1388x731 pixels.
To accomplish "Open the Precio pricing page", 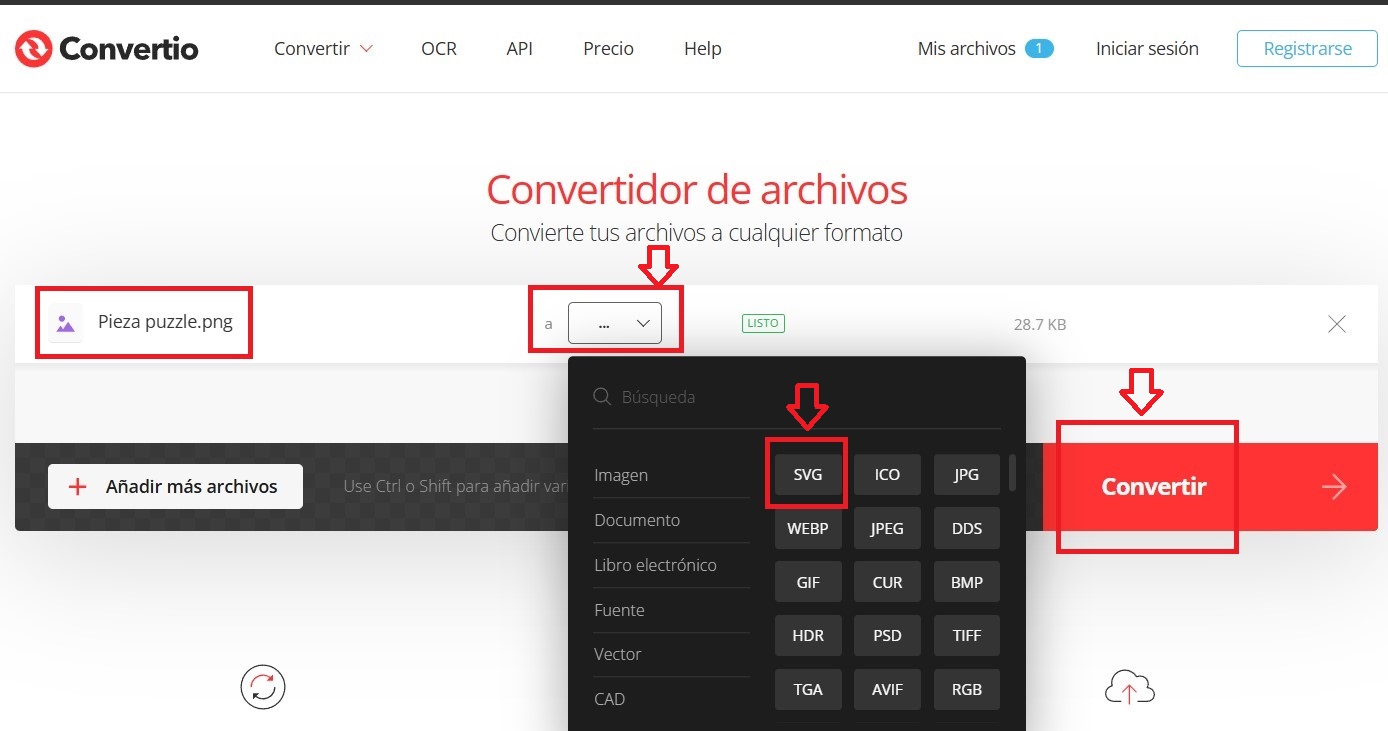I will click(x=608, y=48).
